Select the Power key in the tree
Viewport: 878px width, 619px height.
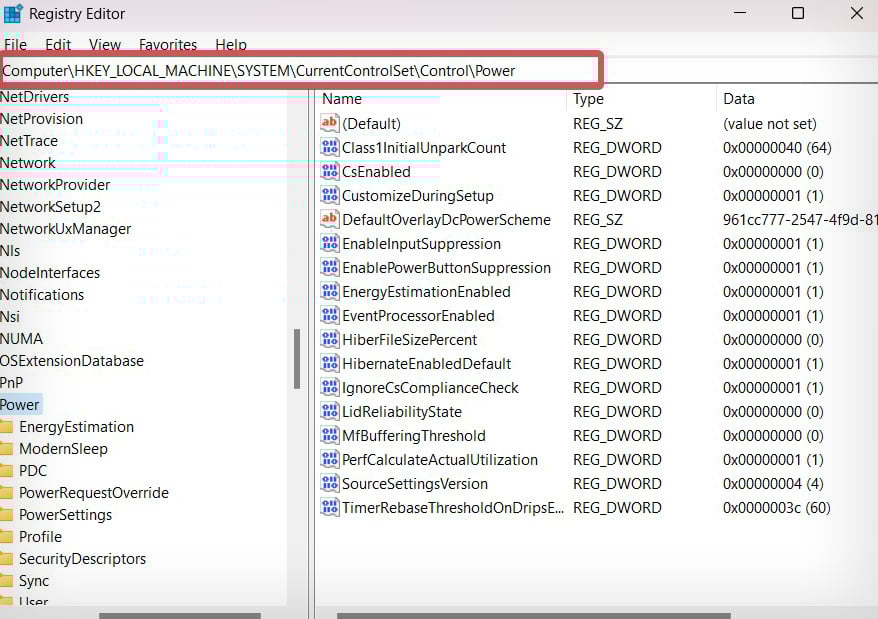[x=20, y=405]
